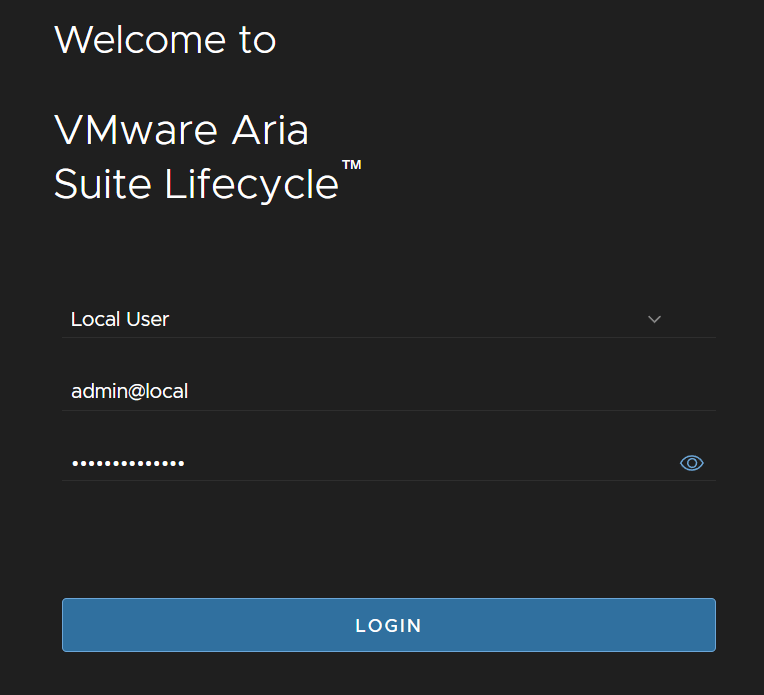Viewport: 764px width, 695px height.
Task: Choose the login provider combo box
Action: pos(389,320)
